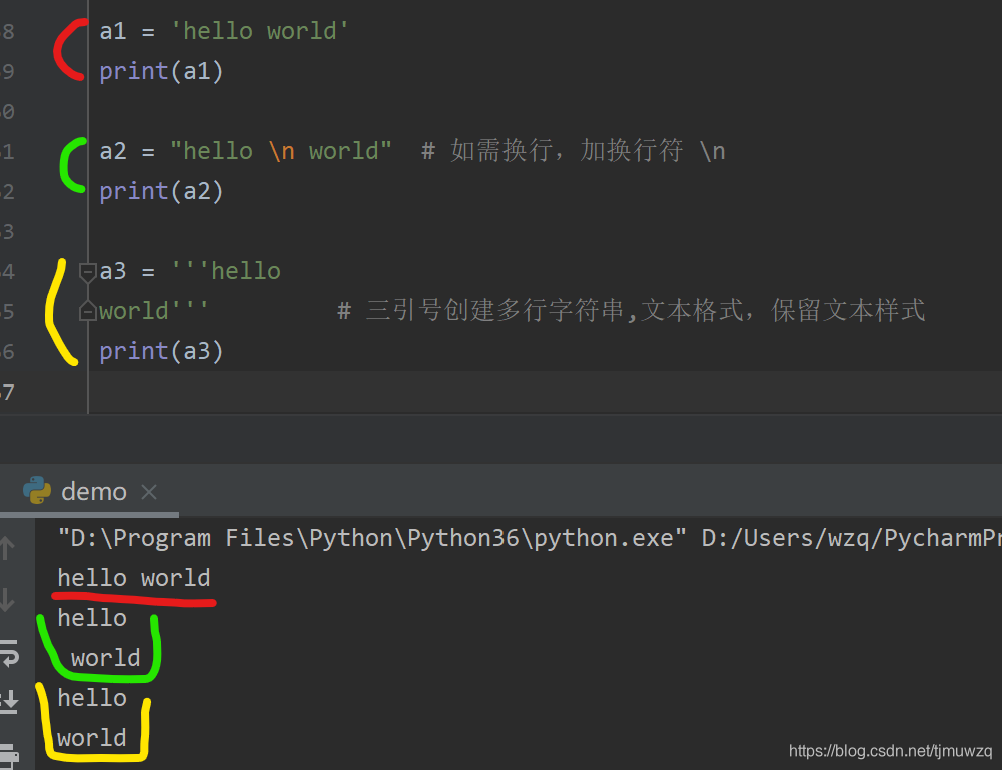Click the Python icon on demo tab
The width and height of the screenshot is (1002, 770).
37,491
